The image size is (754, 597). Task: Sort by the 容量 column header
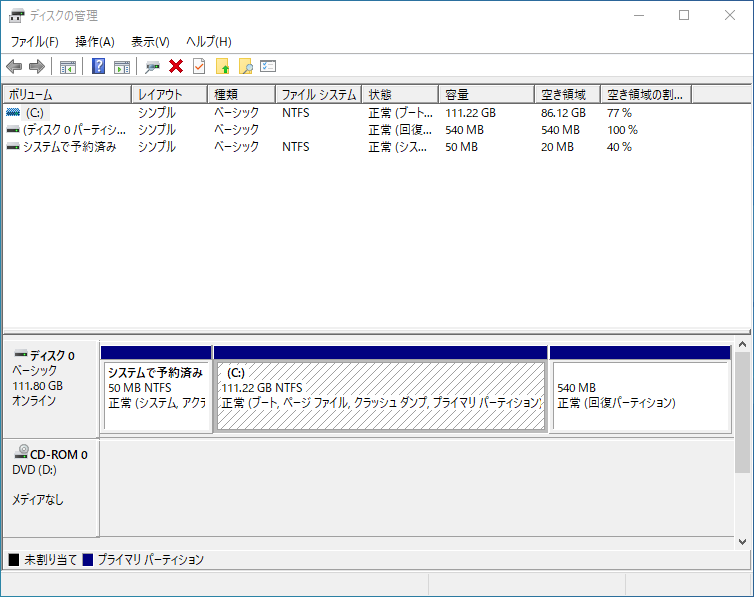point(487,94)
